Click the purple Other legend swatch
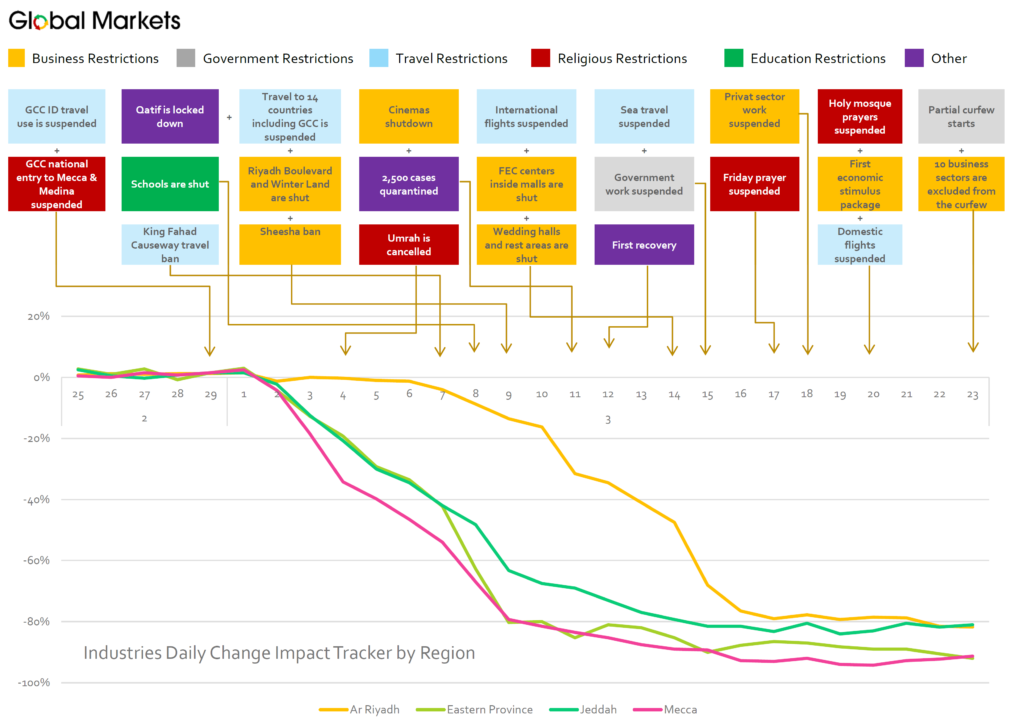 click(914, 58)
